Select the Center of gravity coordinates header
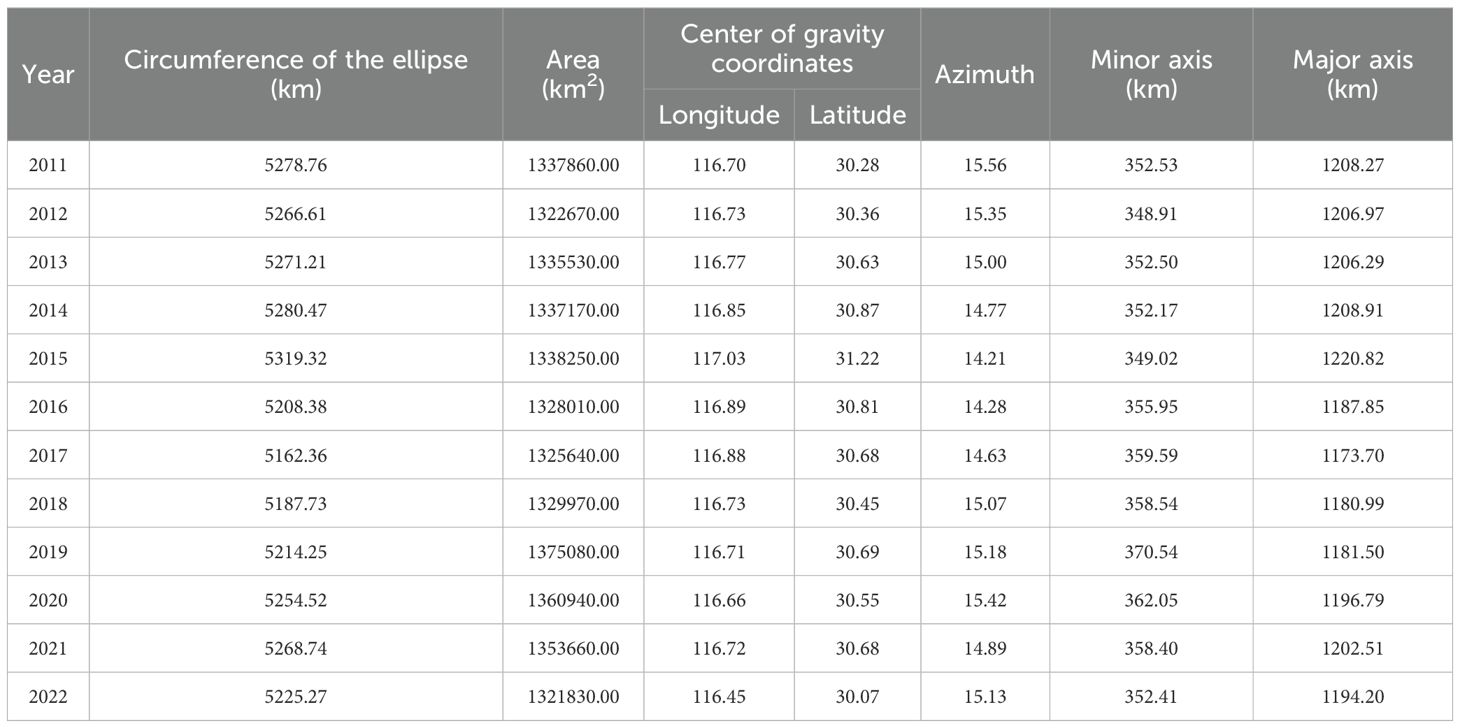The width and height of the screenshot is (1460, 728). click(782, 48)
